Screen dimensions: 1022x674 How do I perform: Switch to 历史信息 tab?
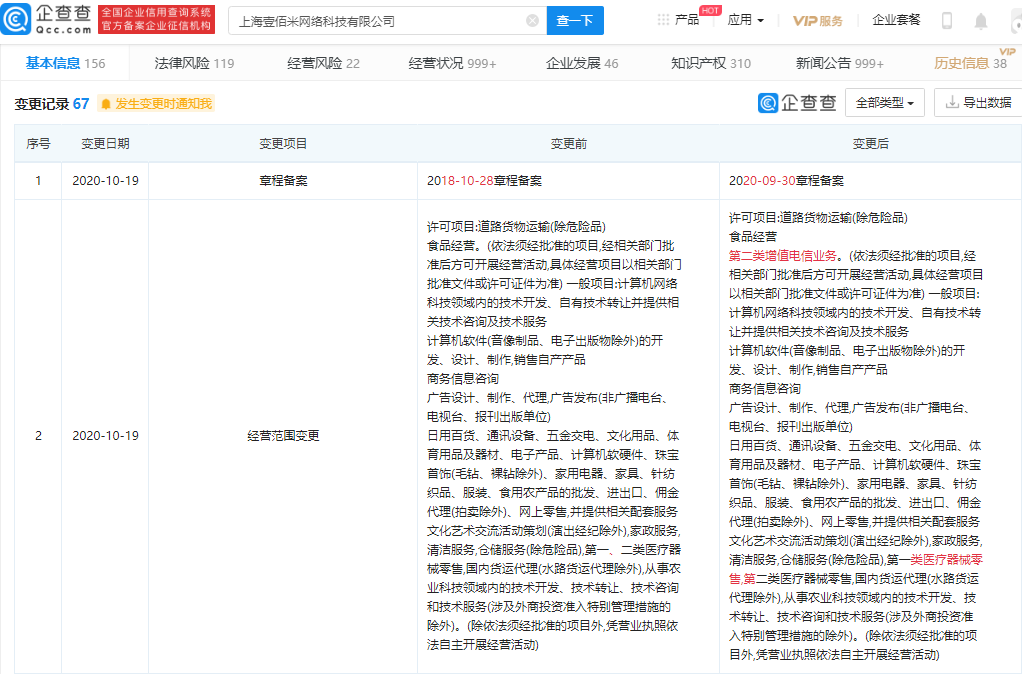pos(971,63)
